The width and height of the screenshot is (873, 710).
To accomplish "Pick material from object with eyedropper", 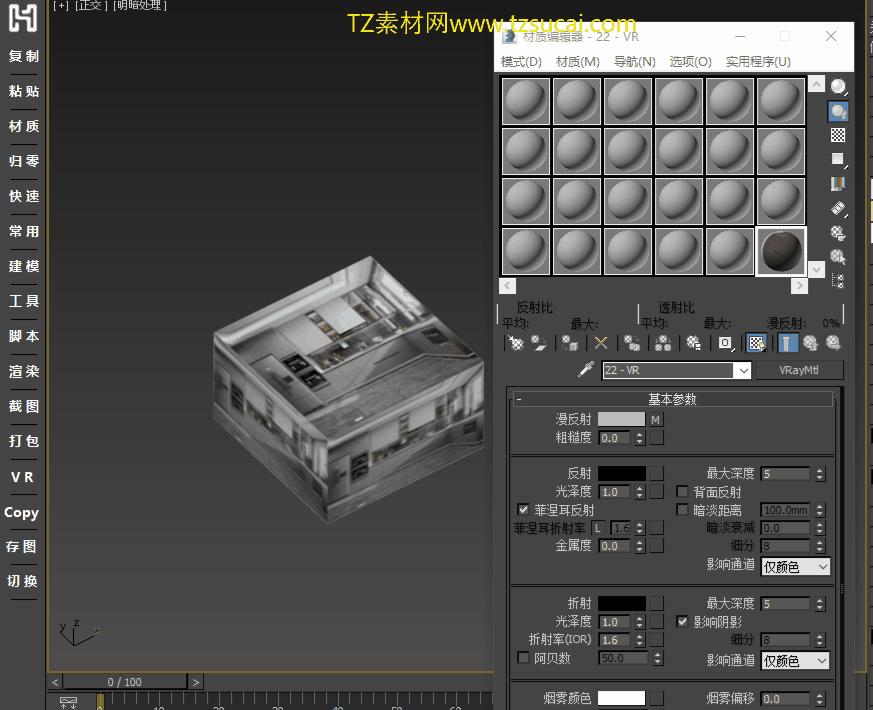I will (587, 371).
